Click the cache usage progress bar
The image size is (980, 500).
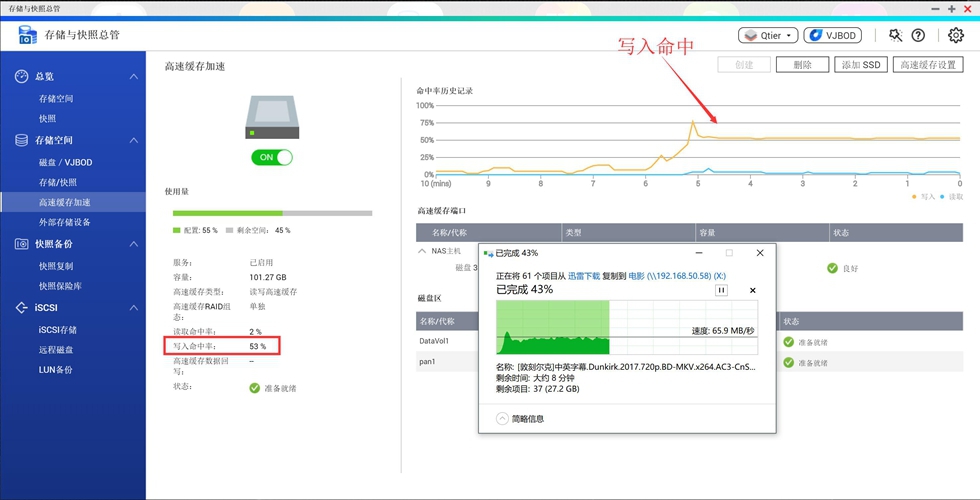tap(272, 213)
